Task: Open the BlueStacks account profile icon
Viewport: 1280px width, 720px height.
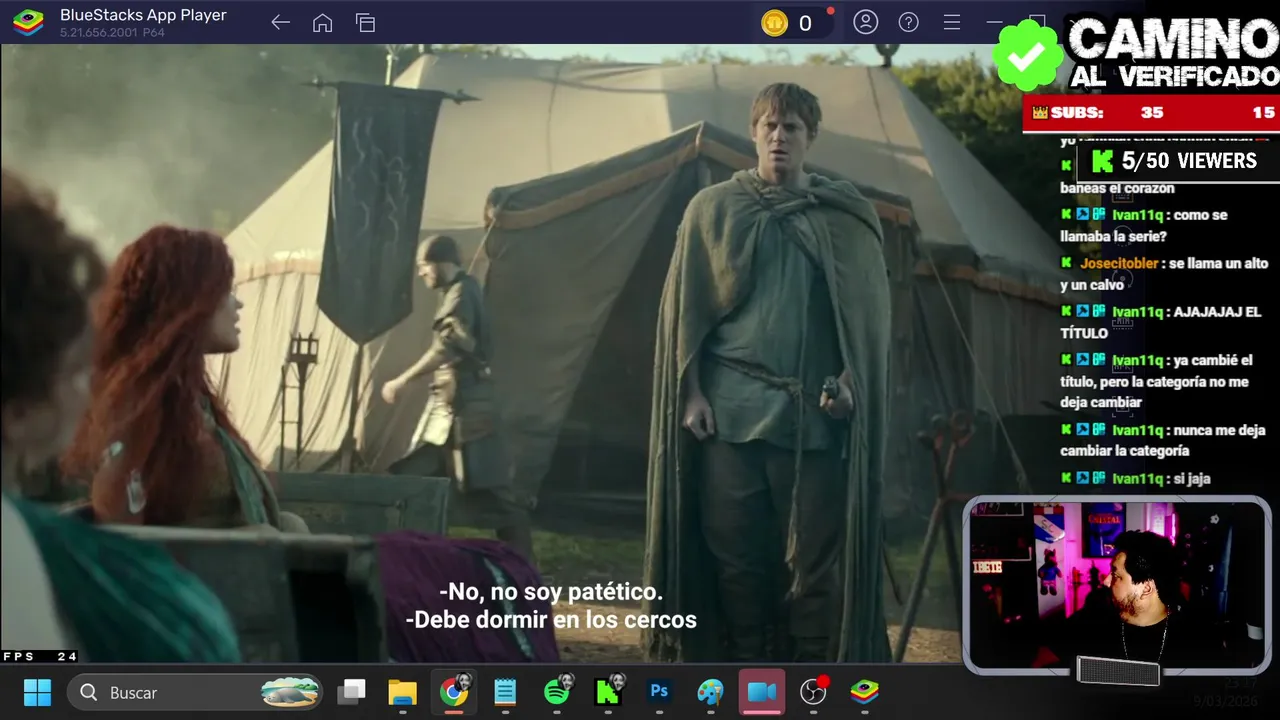Action: click(x=865, y=22)
